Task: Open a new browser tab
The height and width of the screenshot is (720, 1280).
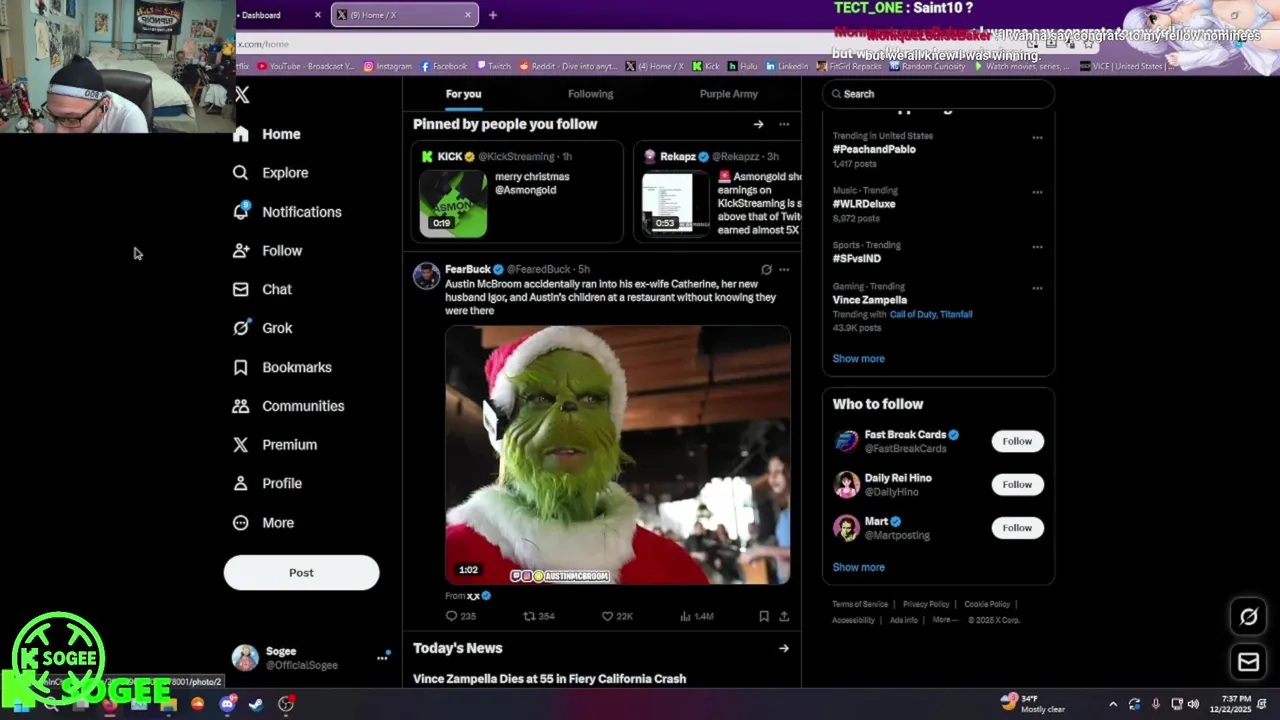Action: point(492,15)
